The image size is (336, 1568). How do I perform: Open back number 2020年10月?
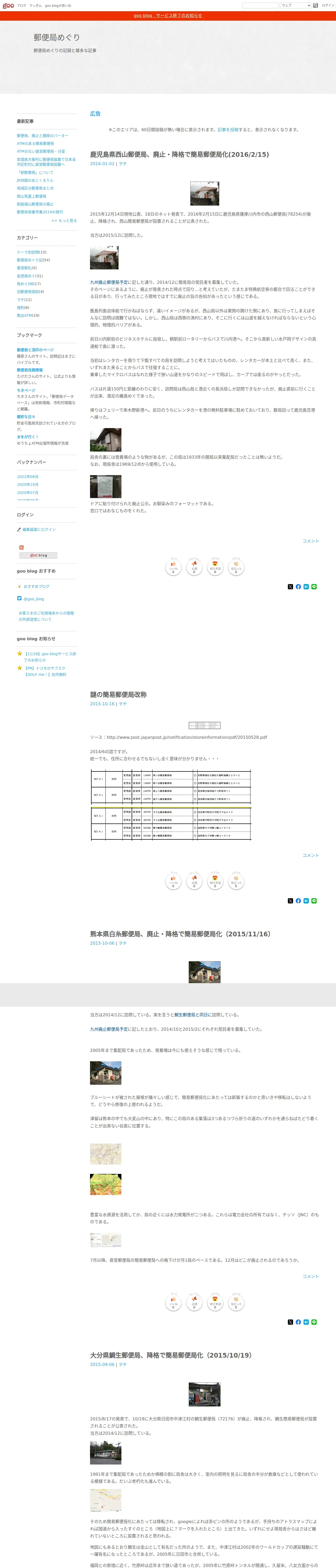[x=27, y=485]
